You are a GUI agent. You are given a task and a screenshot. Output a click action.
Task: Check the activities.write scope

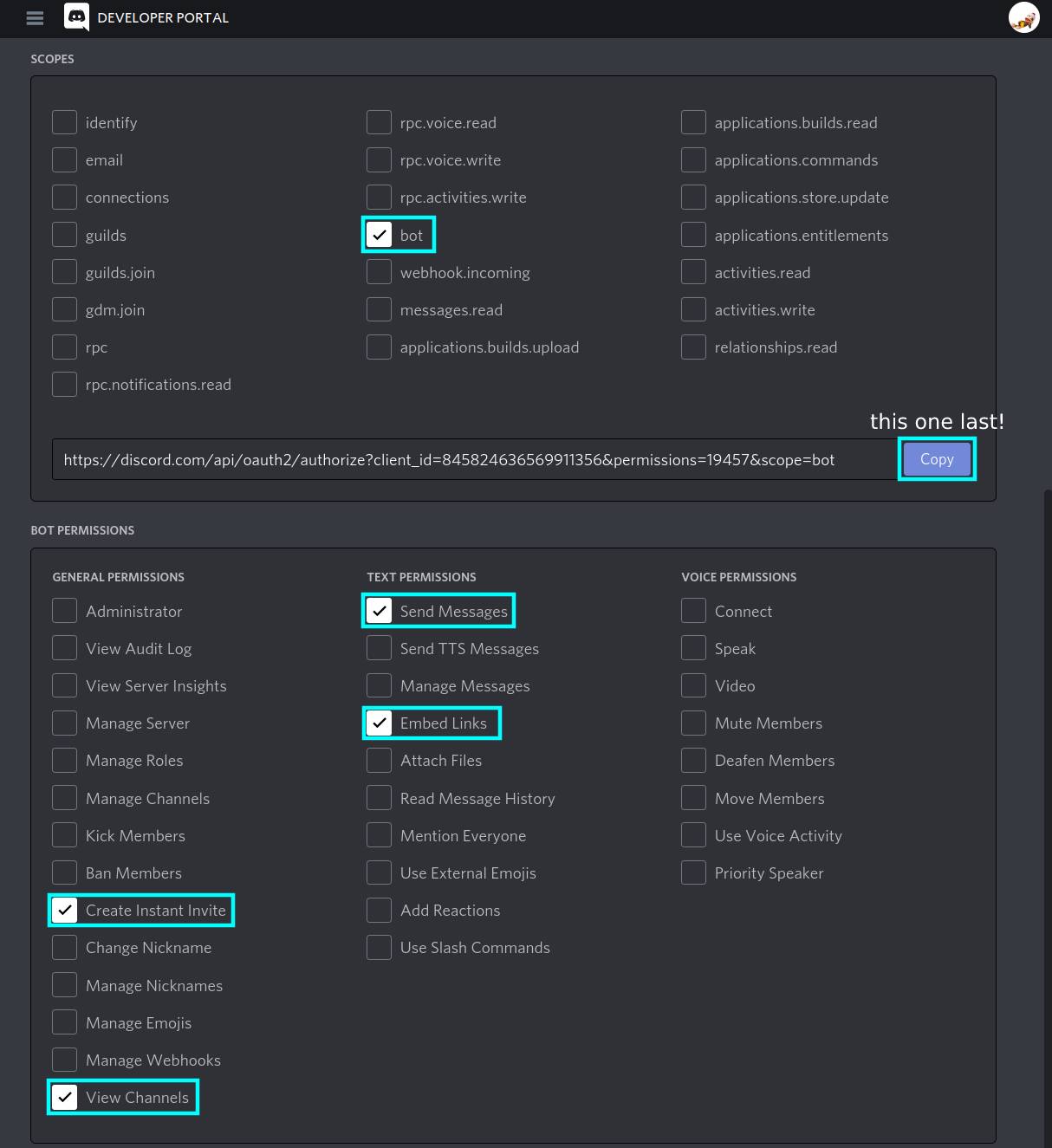(693, 309)
